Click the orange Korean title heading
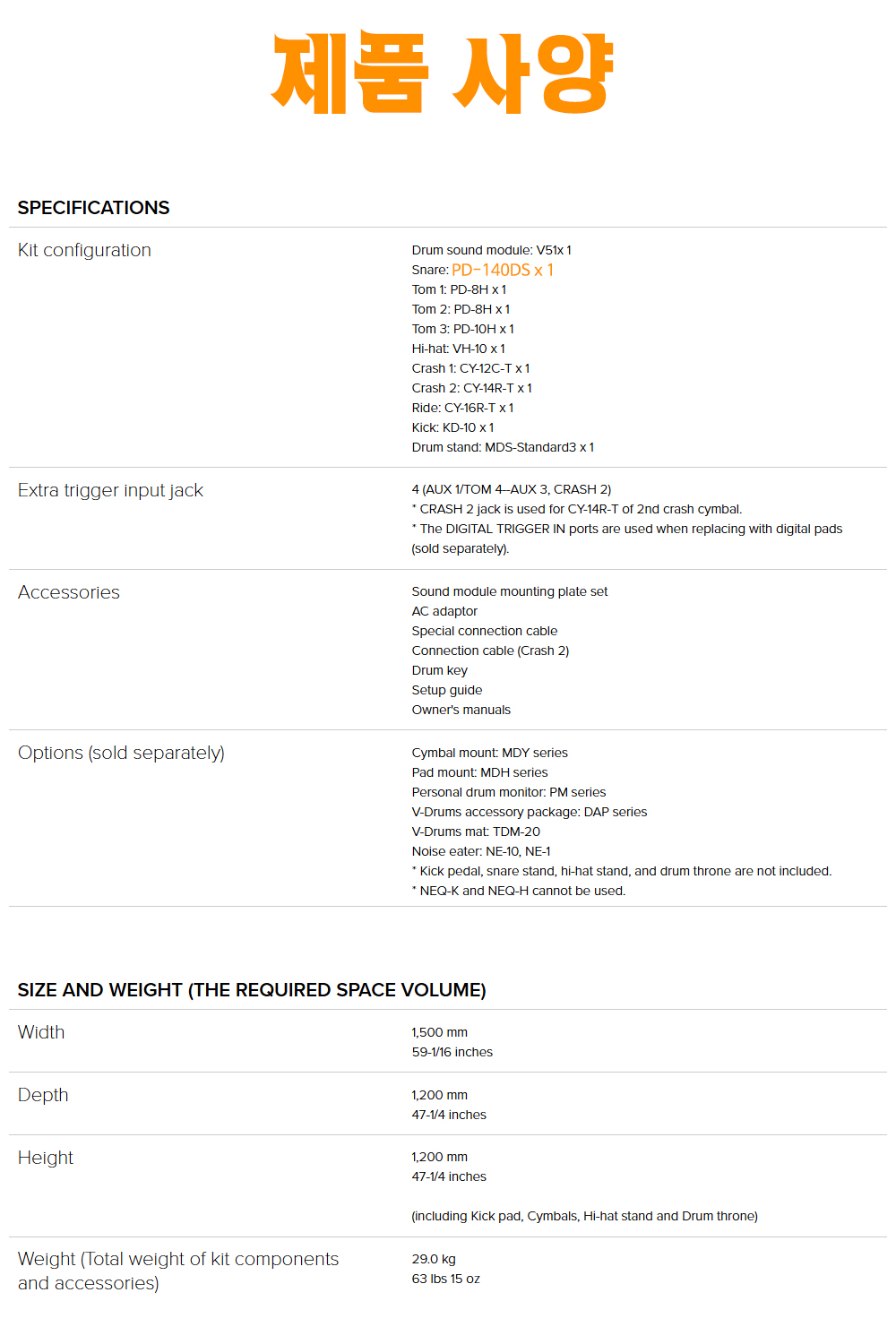This screenshot has width=896, height=1327. coord(443,73)
